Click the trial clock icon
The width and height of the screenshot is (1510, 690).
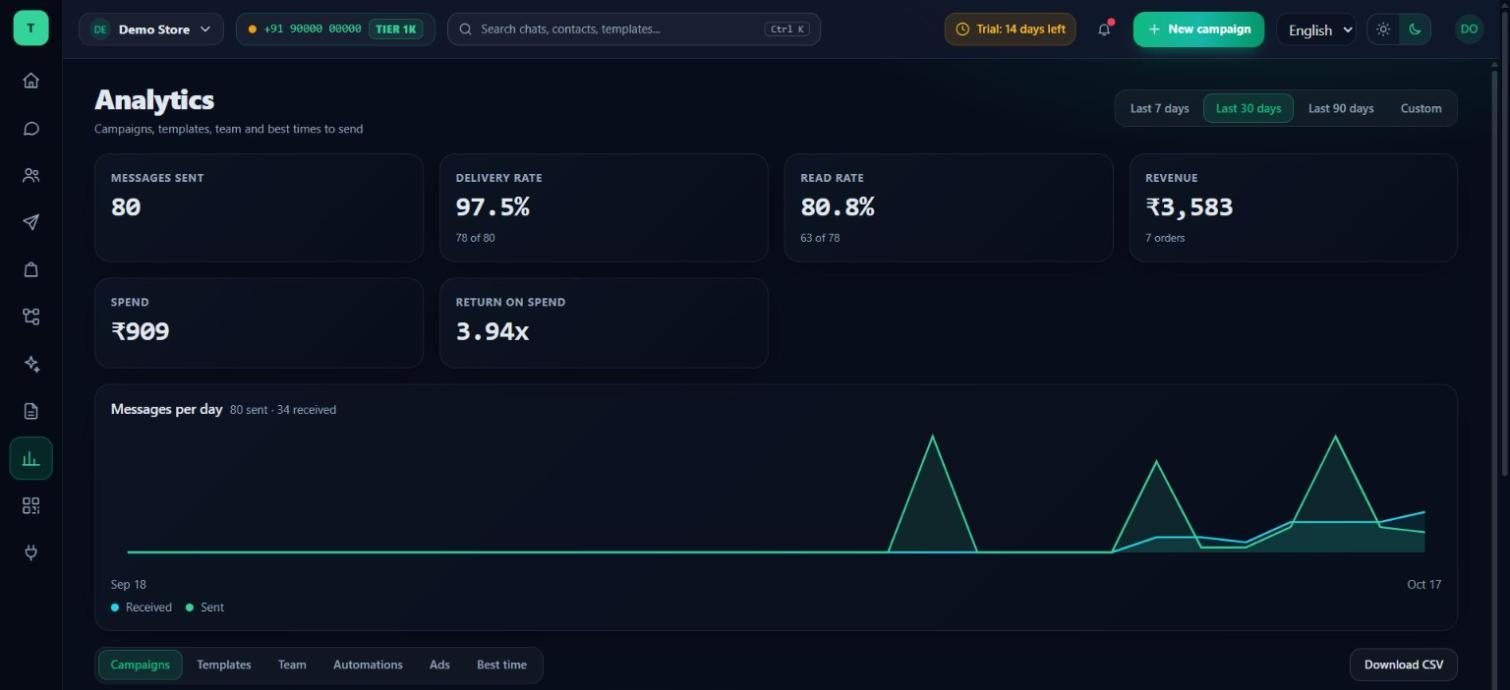(962, 29)
